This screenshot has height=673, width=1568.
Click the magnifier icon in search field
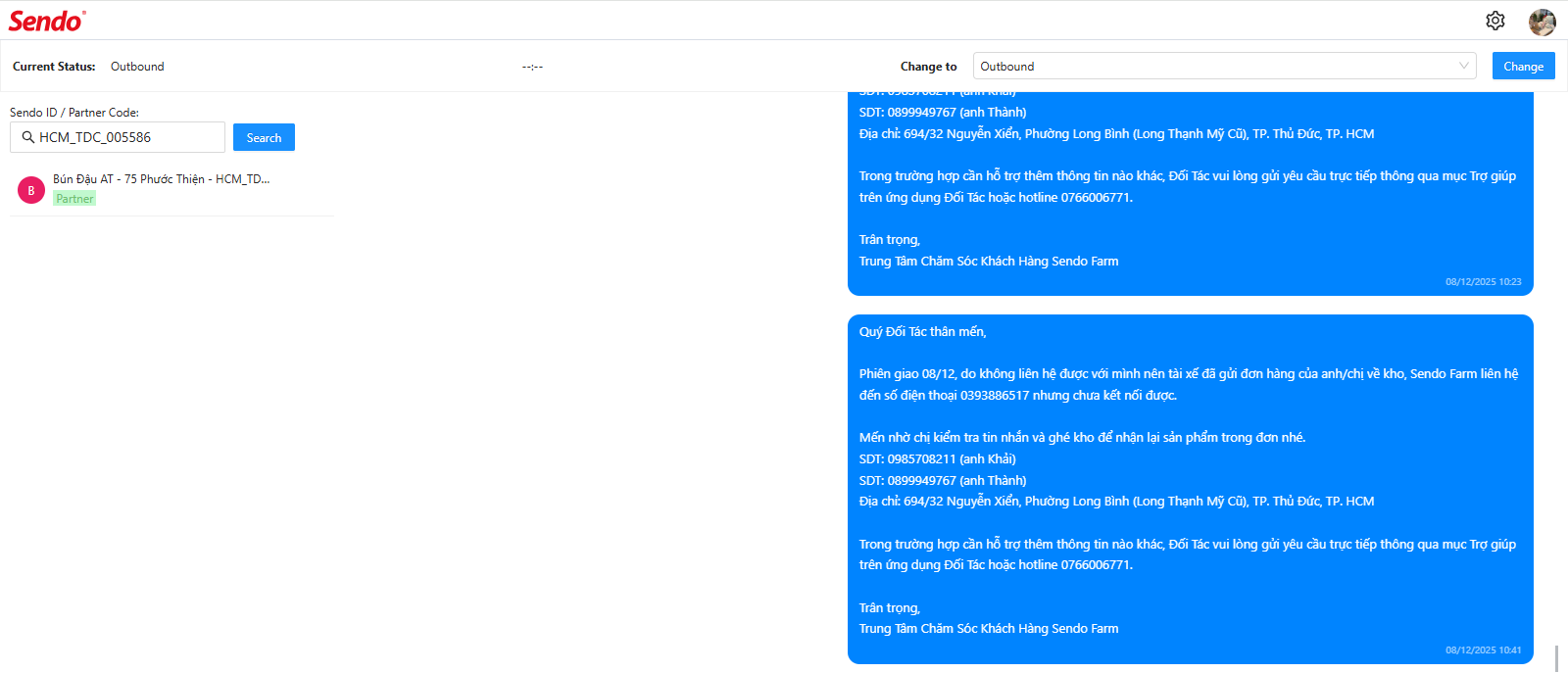click(28, 137)
